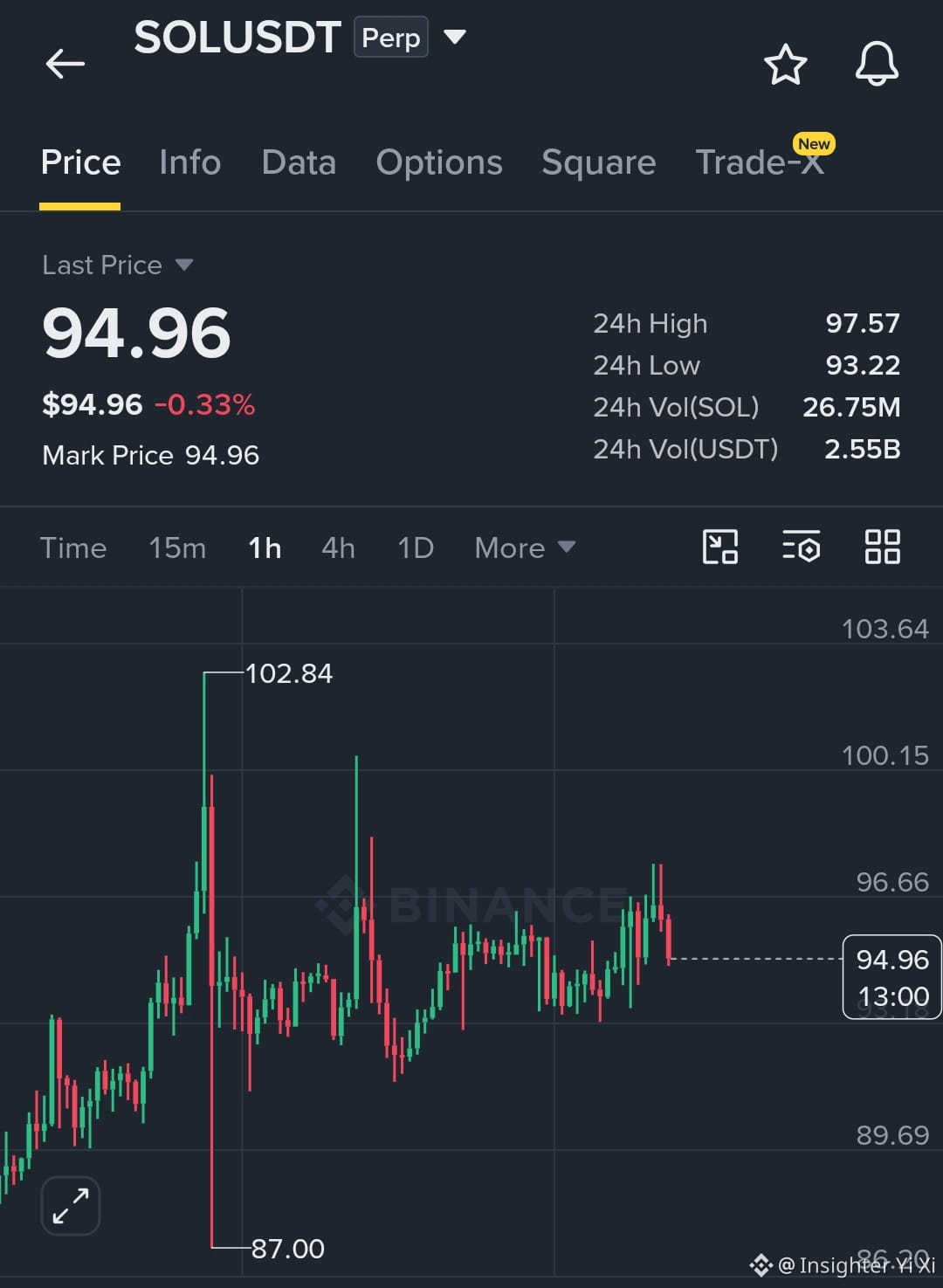Tap the 24h Low value 93.22
The height and width of the screenshot is (1288, 943).
(863, 365)
